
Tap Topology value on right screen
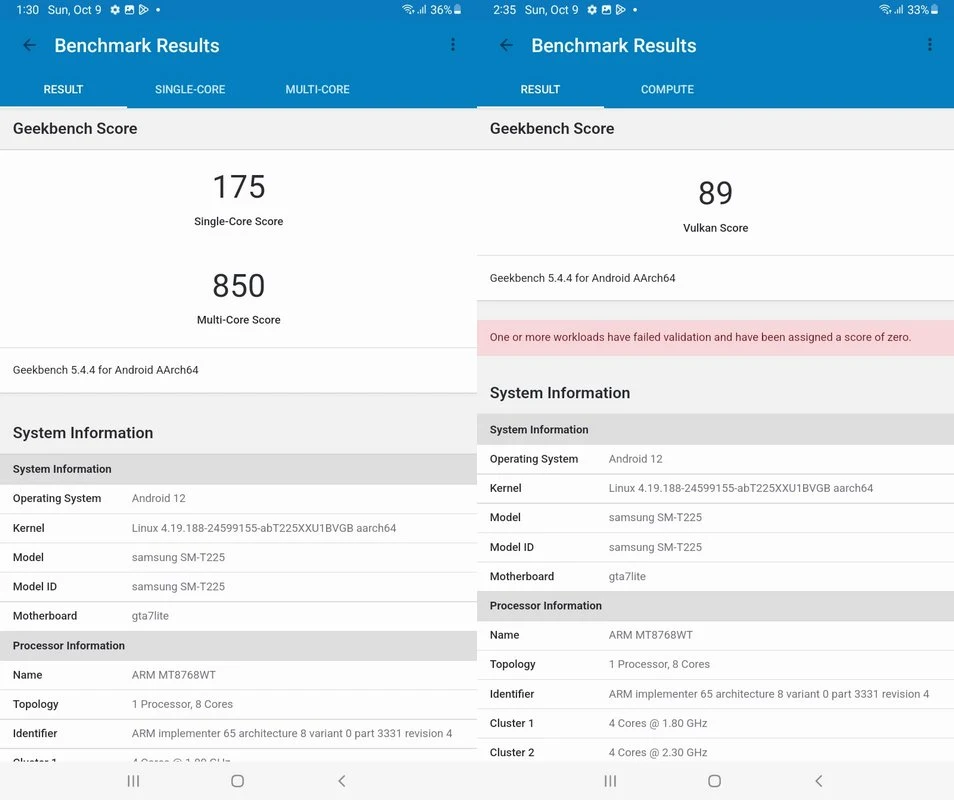[660, 664]
